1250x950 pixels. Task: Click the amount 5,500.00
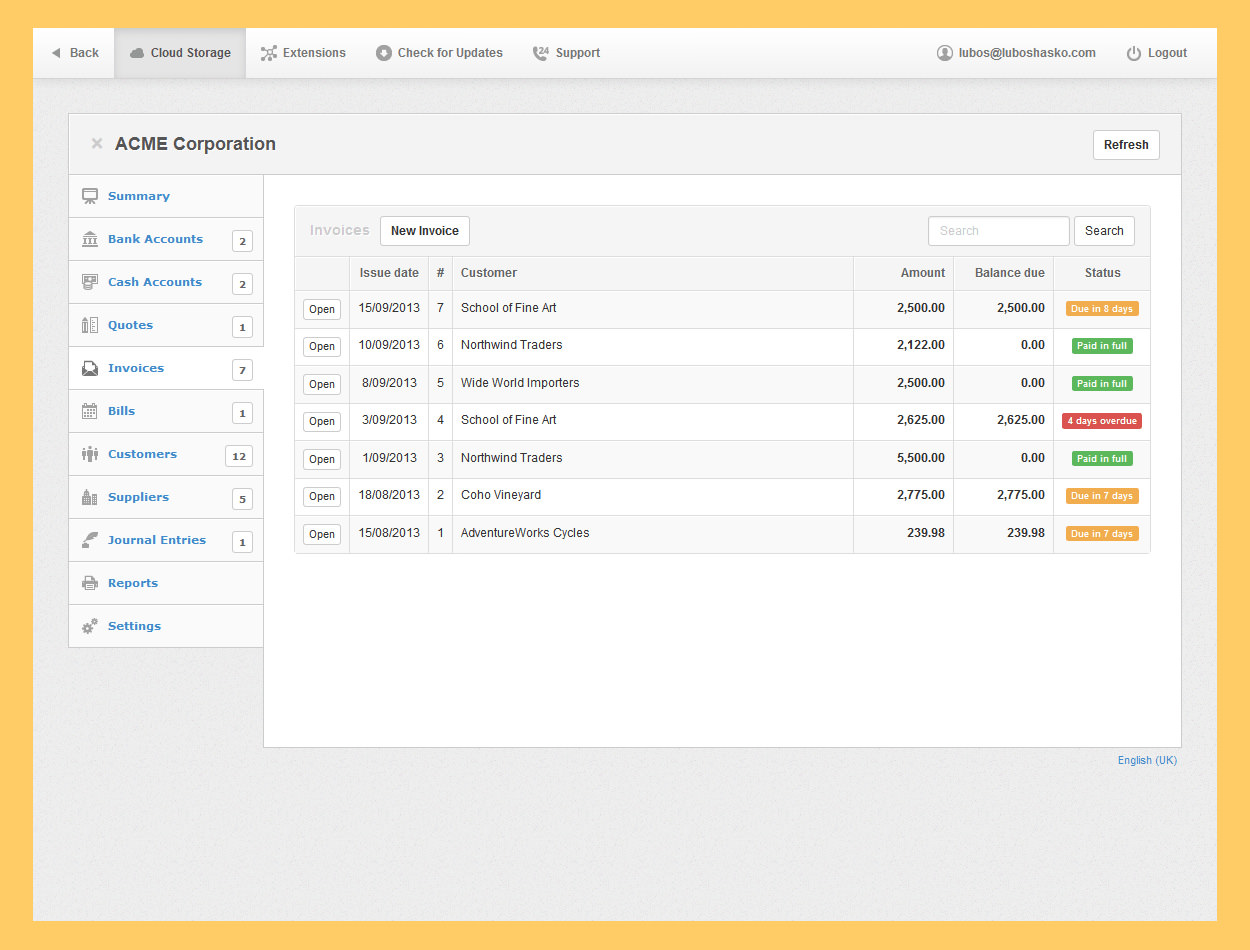920,458
